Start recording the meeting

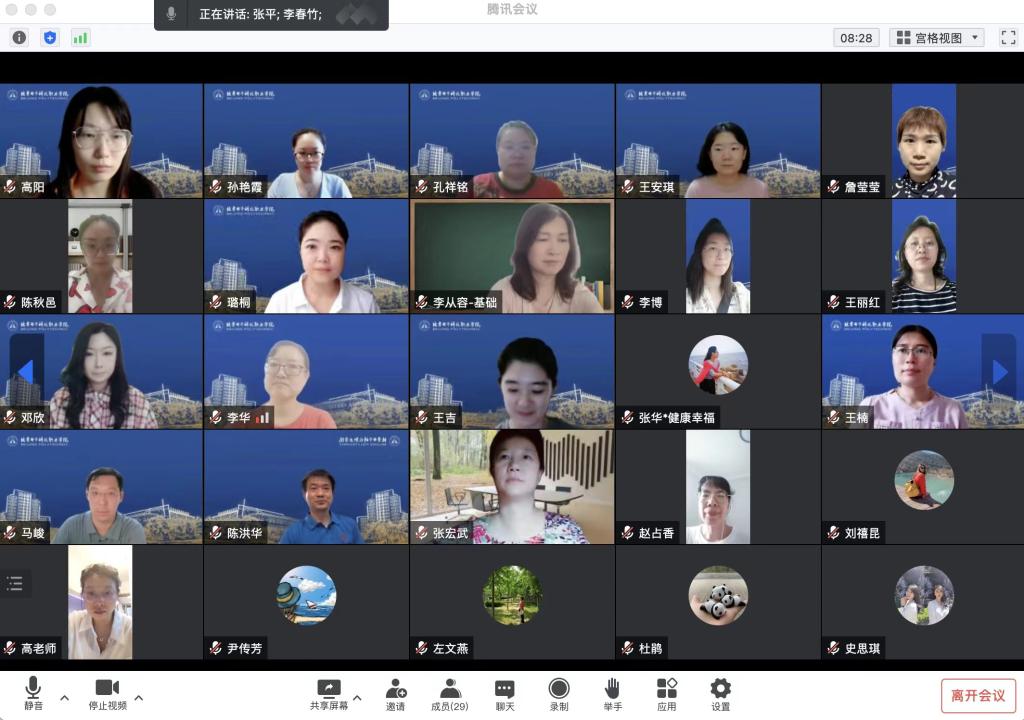558,692
